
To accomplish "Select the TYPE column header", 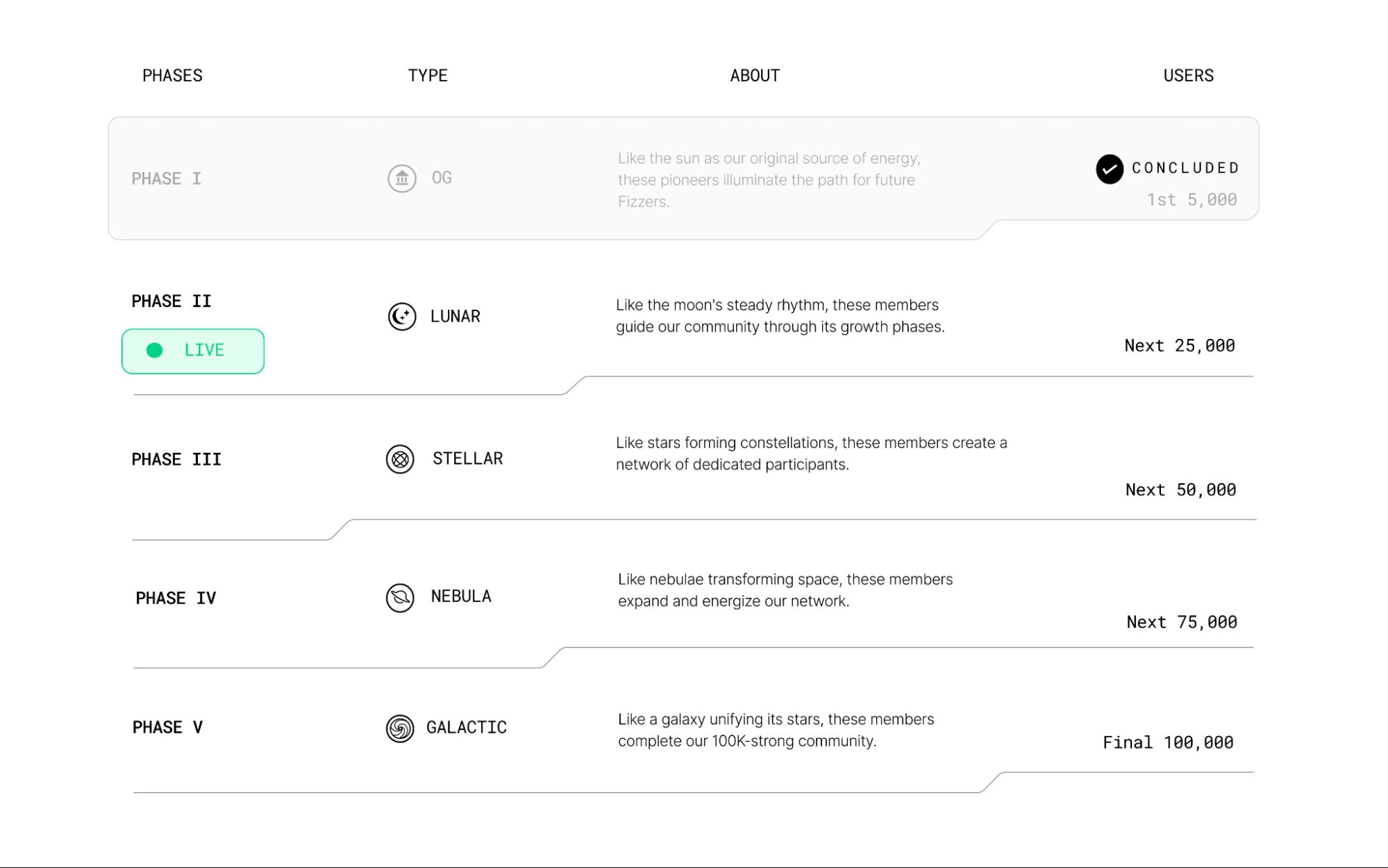I will coord(428,75).
